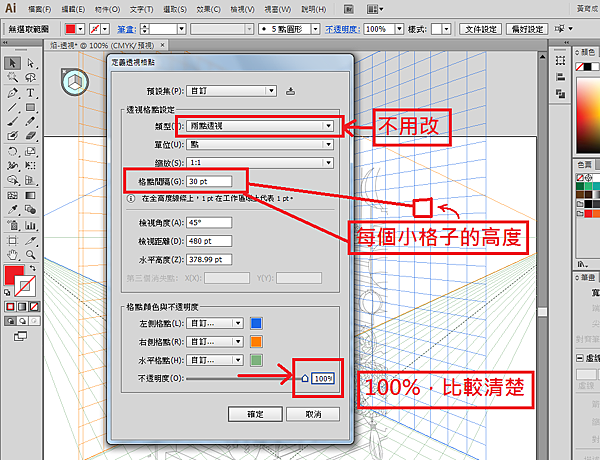
Task: Enable Draw Normal mode
Action: click(x=10, y=321)
